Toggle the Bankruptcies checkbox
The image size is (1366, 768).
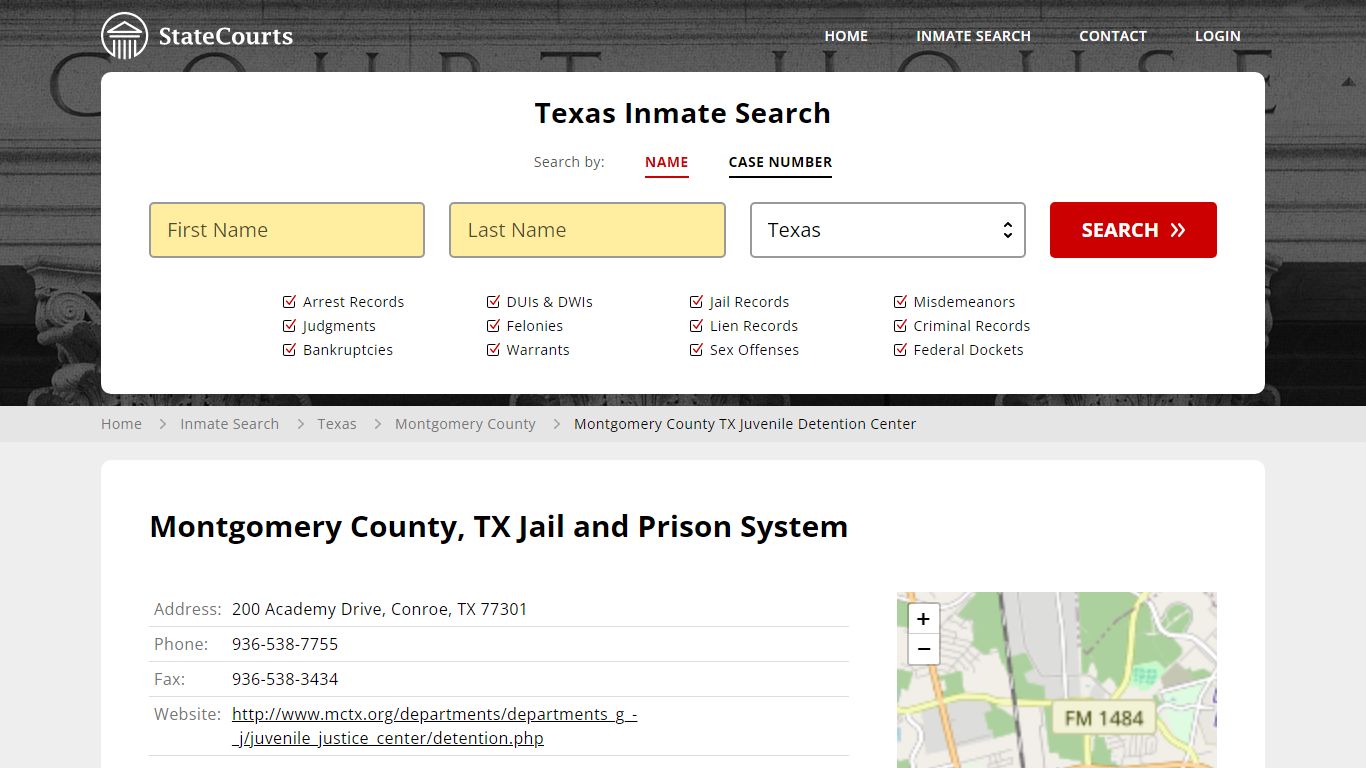pos(290,350)
